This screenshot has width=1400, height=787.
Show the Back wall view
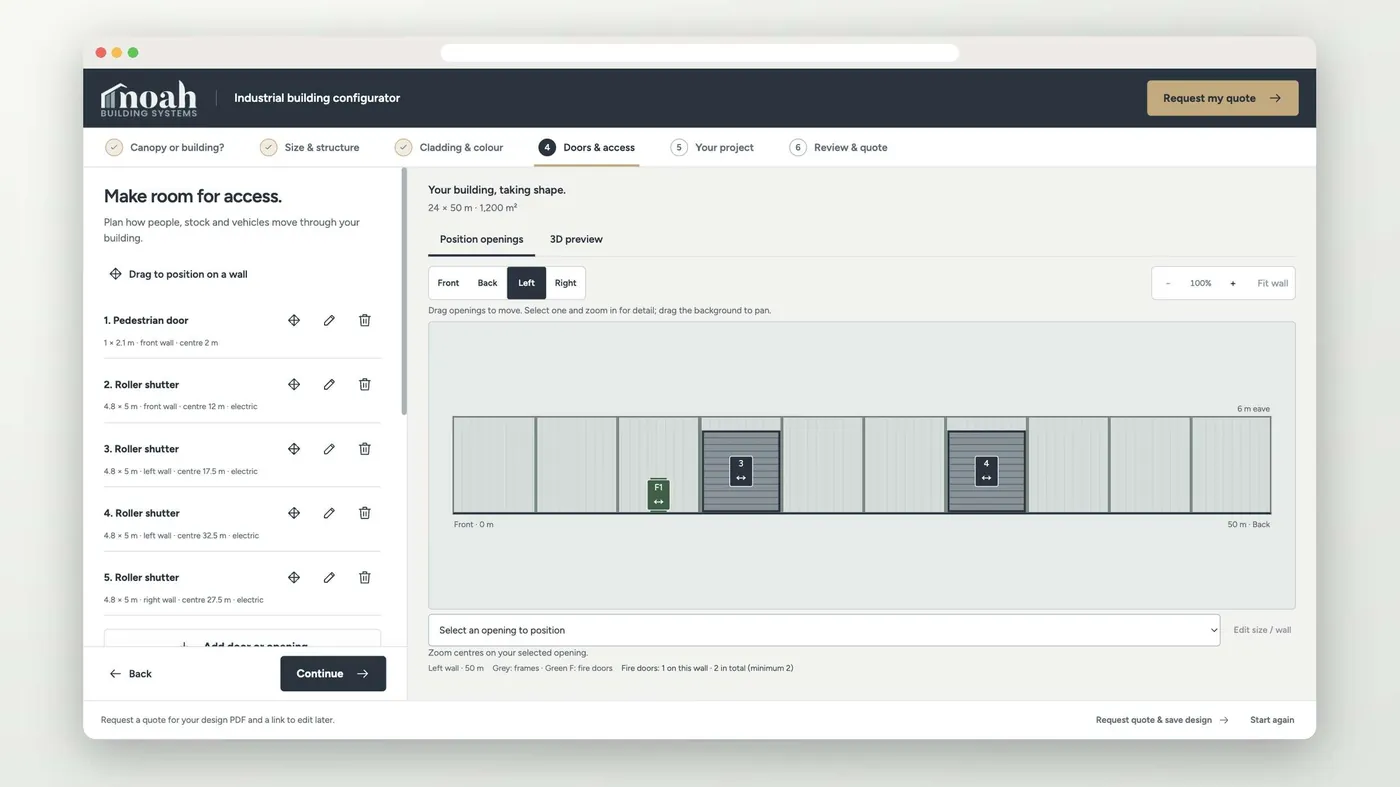pos(487,283)
